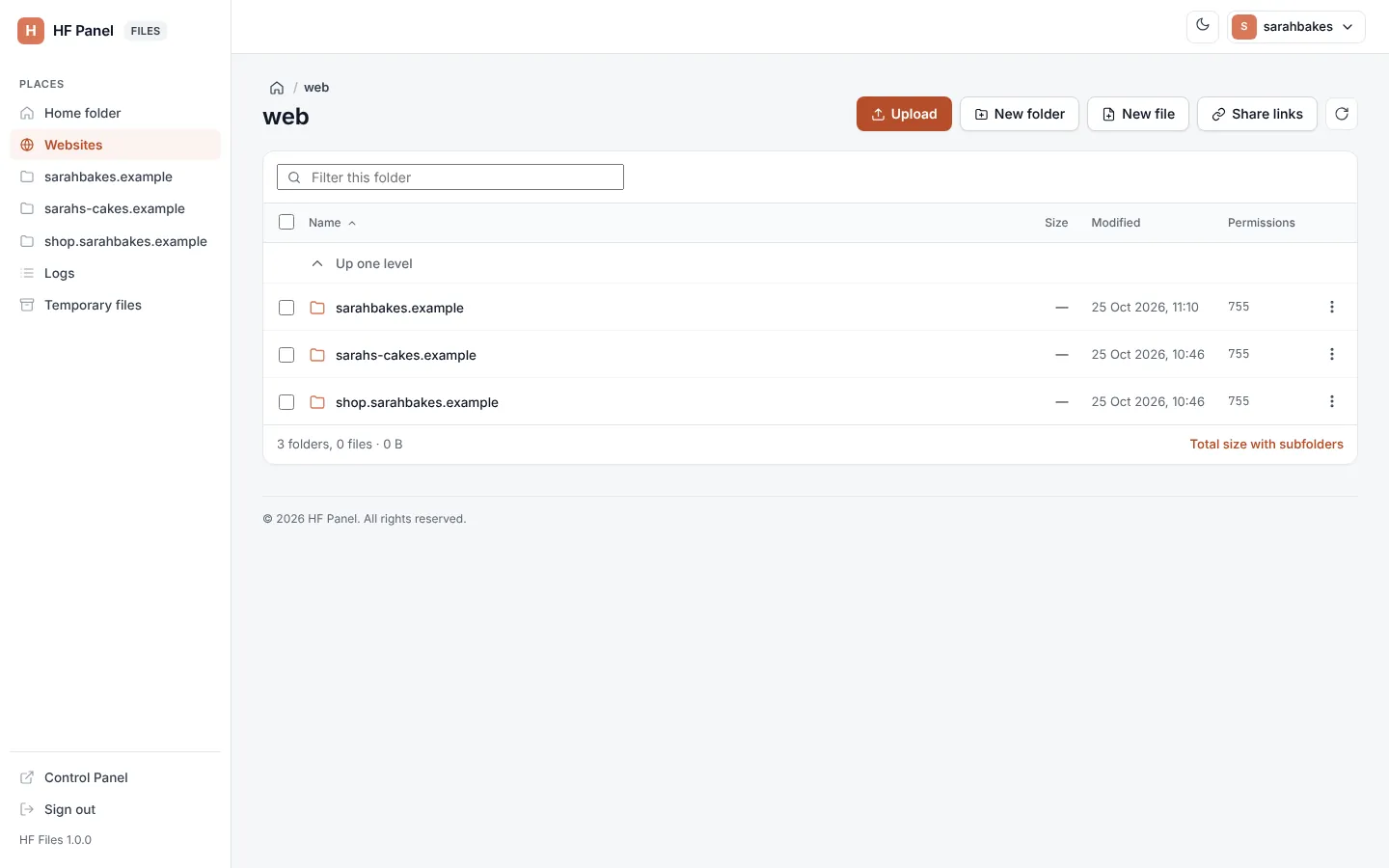Open shop.sarahbakes.example in the sidebar
This screenshot has height=868, width=1389.
coord(115,241)
